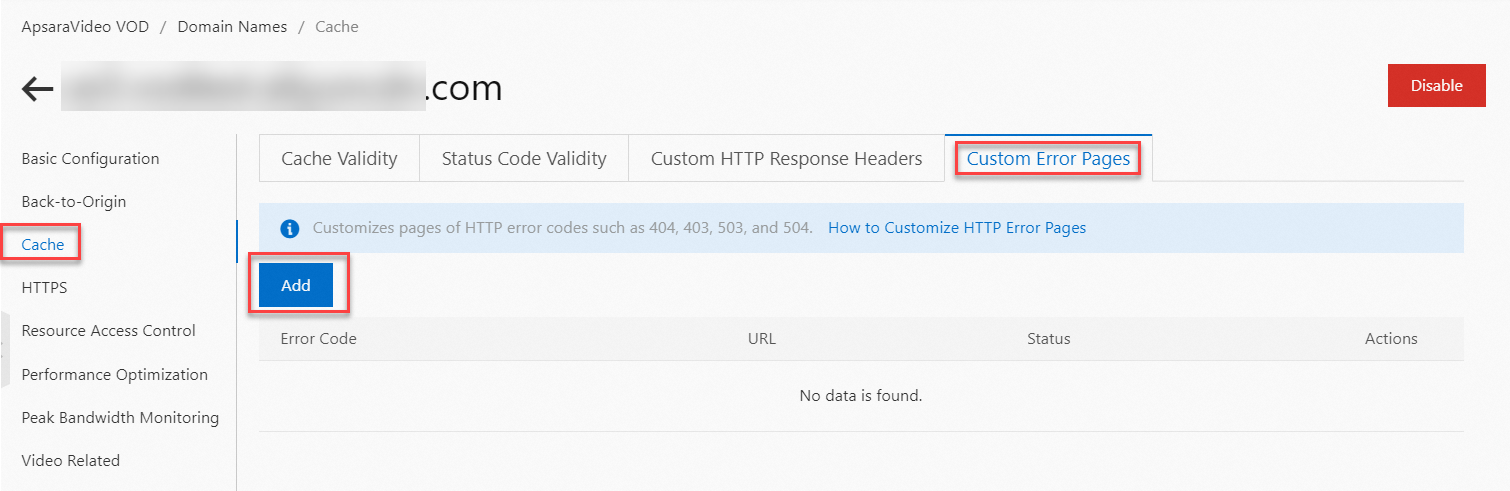Go to the ApsaraVideo VOD breadcrumb

(x=85, y=27)
